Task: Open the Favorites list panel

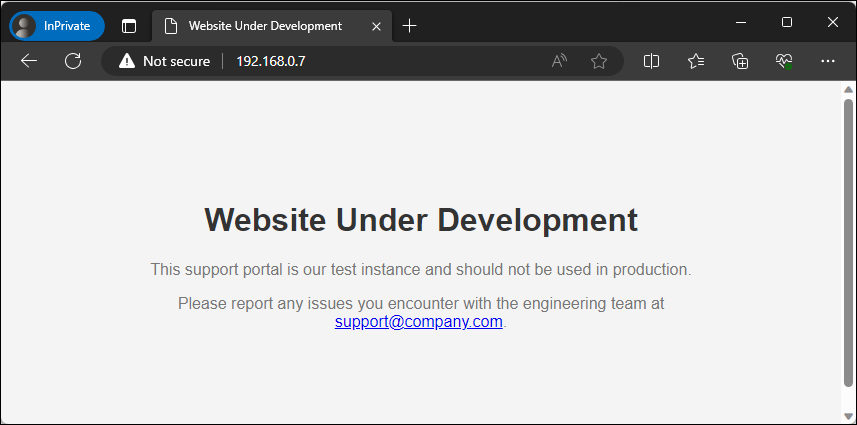Action: click(x=696, y=61)
